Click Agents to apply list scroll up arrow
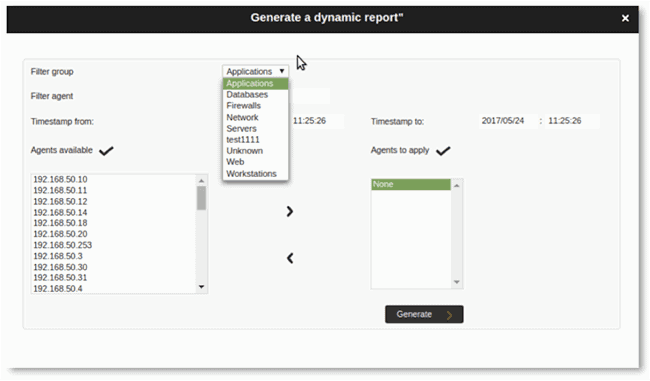This screenshot has width=650, height=381. coord(457,185)
